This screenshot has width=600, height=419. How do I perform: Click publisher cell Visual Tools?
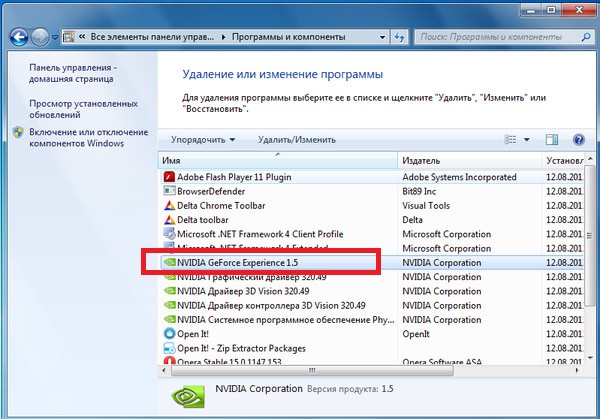(x=426, y=205)
